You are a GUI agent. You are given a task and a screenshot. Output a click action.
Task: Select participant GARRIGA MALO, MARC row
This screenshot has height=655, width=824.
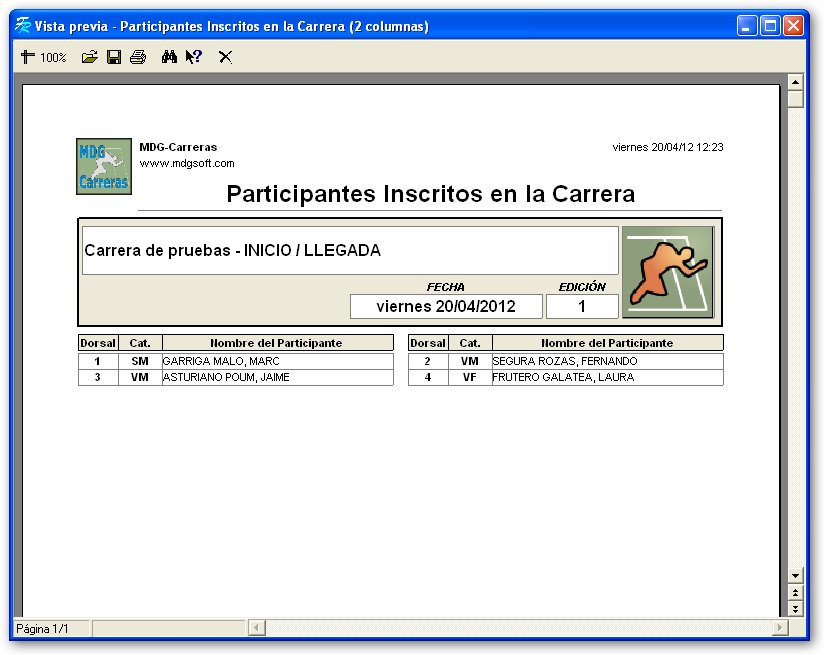pos(236,361)
